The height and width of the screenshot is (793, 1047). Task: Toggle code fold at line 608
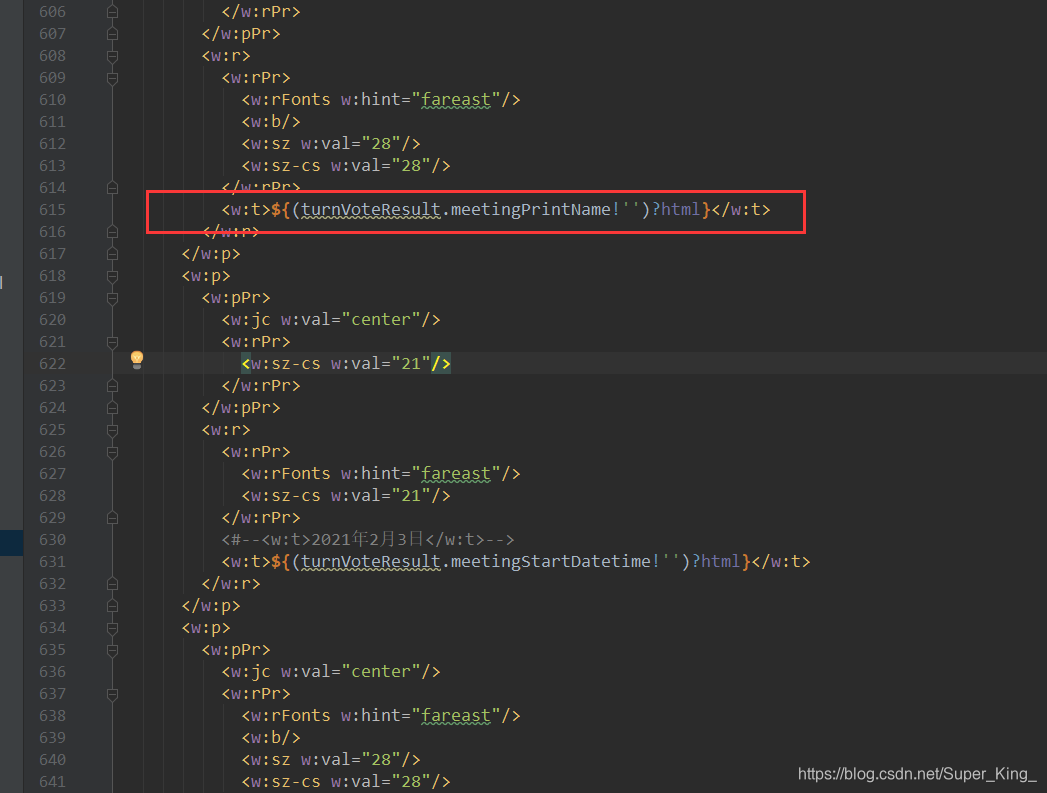pos(112,56)
